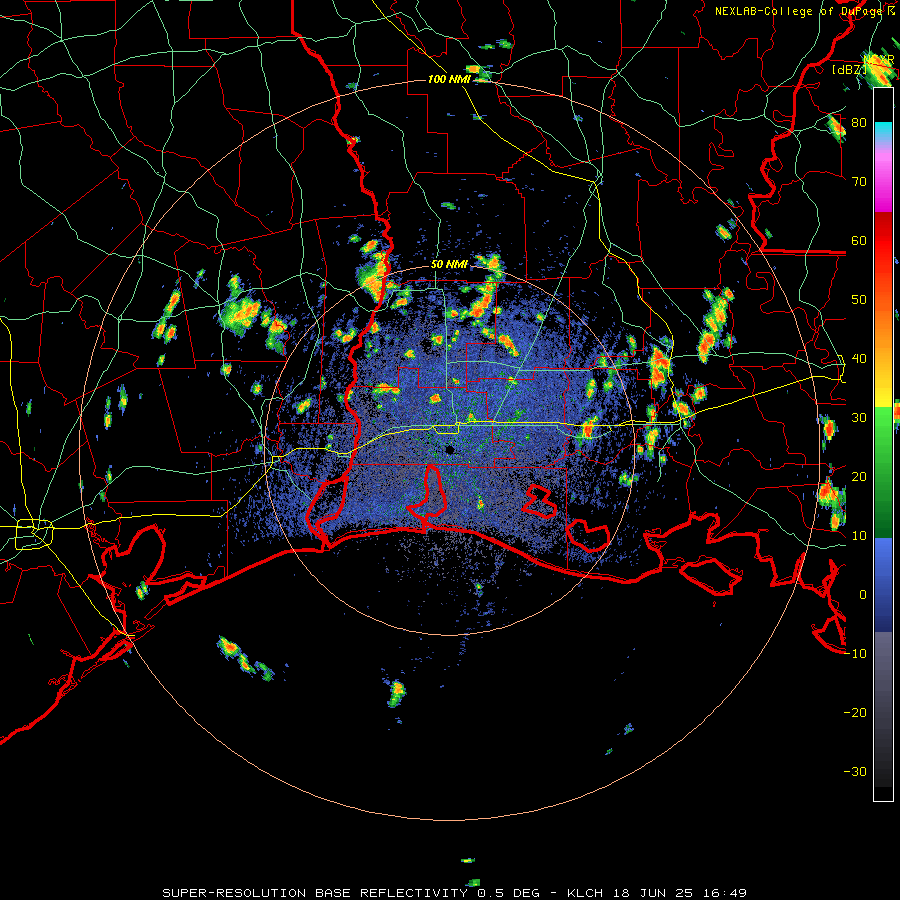Click the "100 NMI" range ring label

pos(449,79)
